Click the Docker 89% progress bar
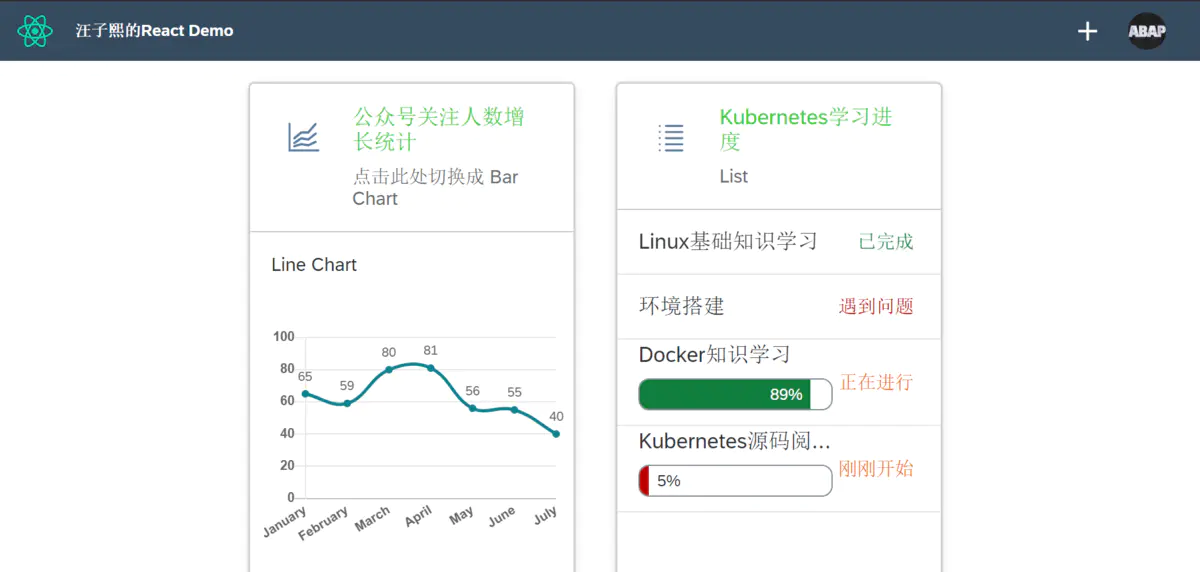The width and height of the screenshot is (1200, 572). [x=735, y=394]
